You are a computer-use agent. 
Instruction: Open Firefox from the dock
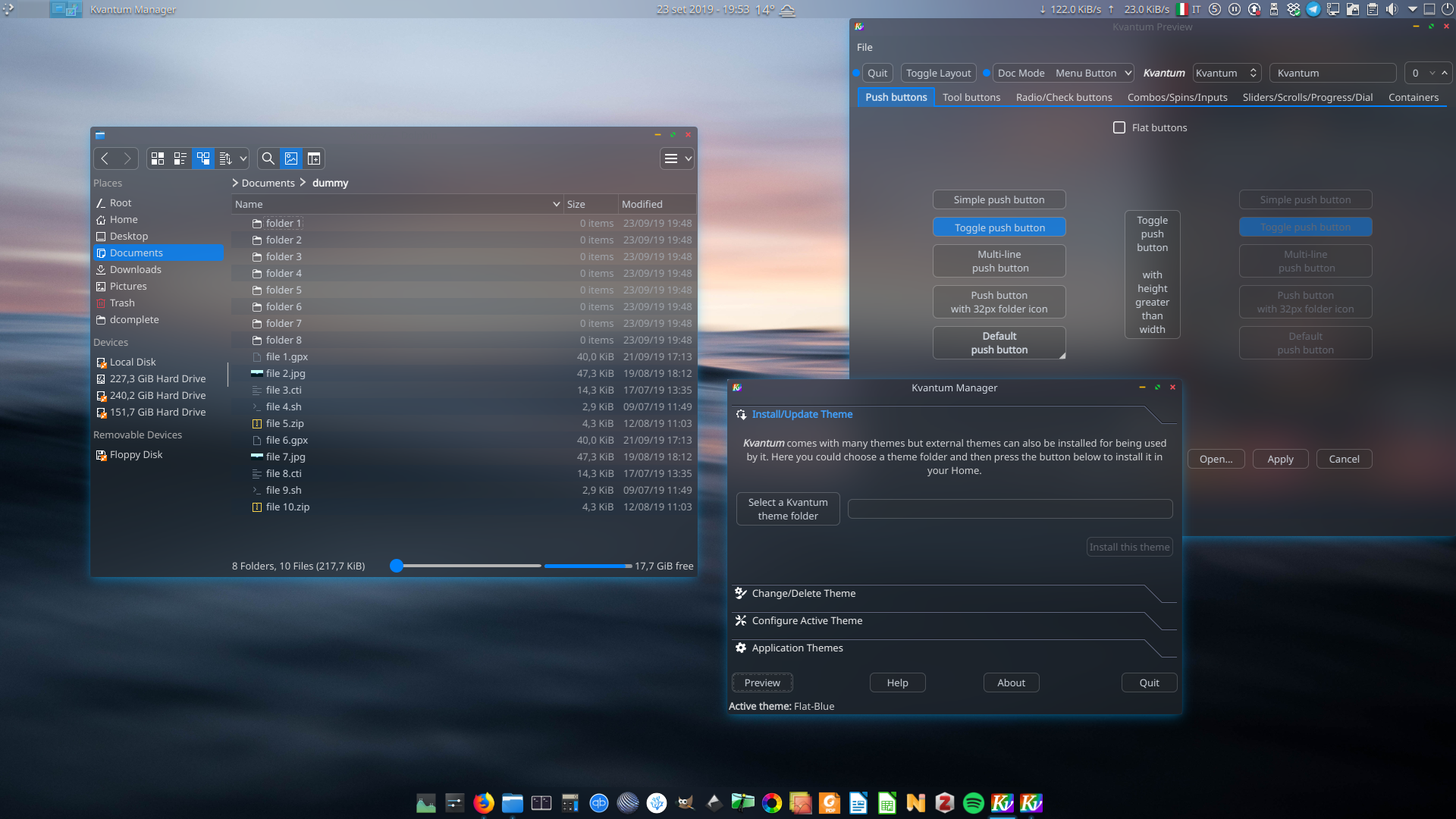[483, 803]
